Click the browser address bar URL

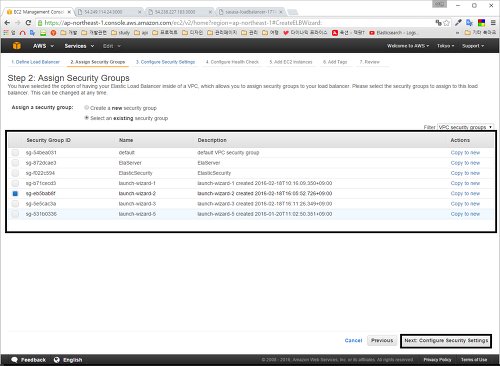[x=183, y=23]
